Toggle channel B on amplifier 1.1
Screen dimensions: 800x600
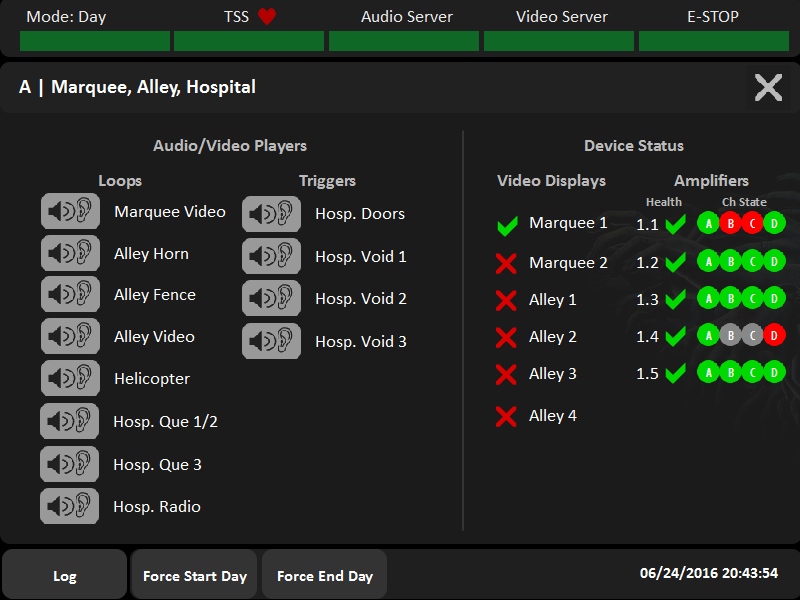tap(731, 223)
